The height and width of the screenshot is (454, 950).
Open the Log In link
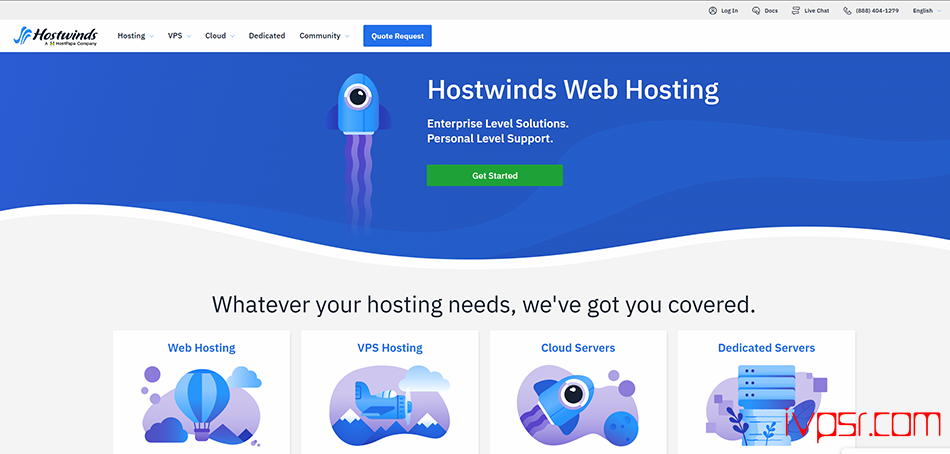click(729, 11)
